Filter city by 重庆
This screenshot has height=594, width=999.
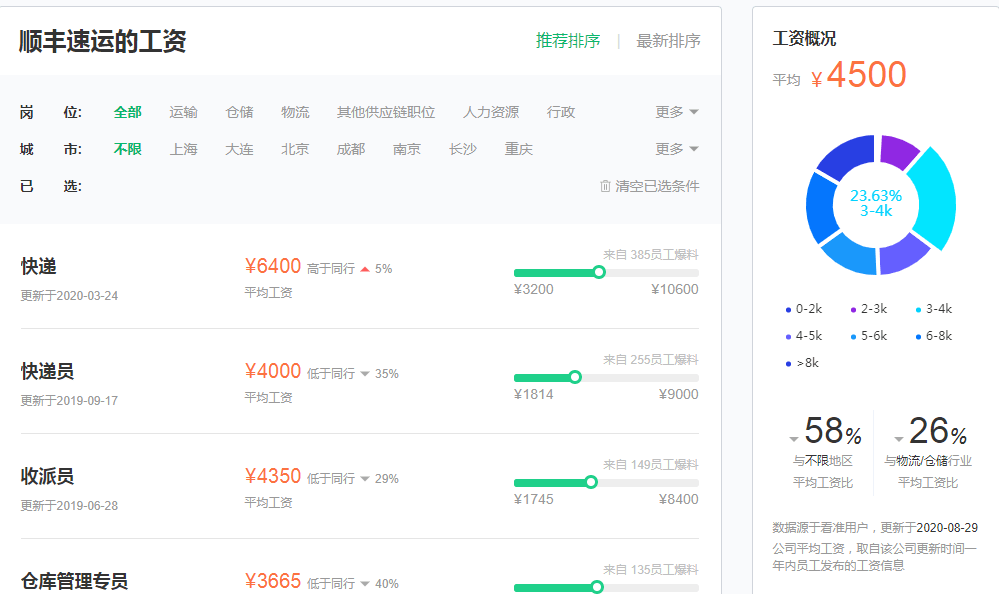[x=519, y=149]
